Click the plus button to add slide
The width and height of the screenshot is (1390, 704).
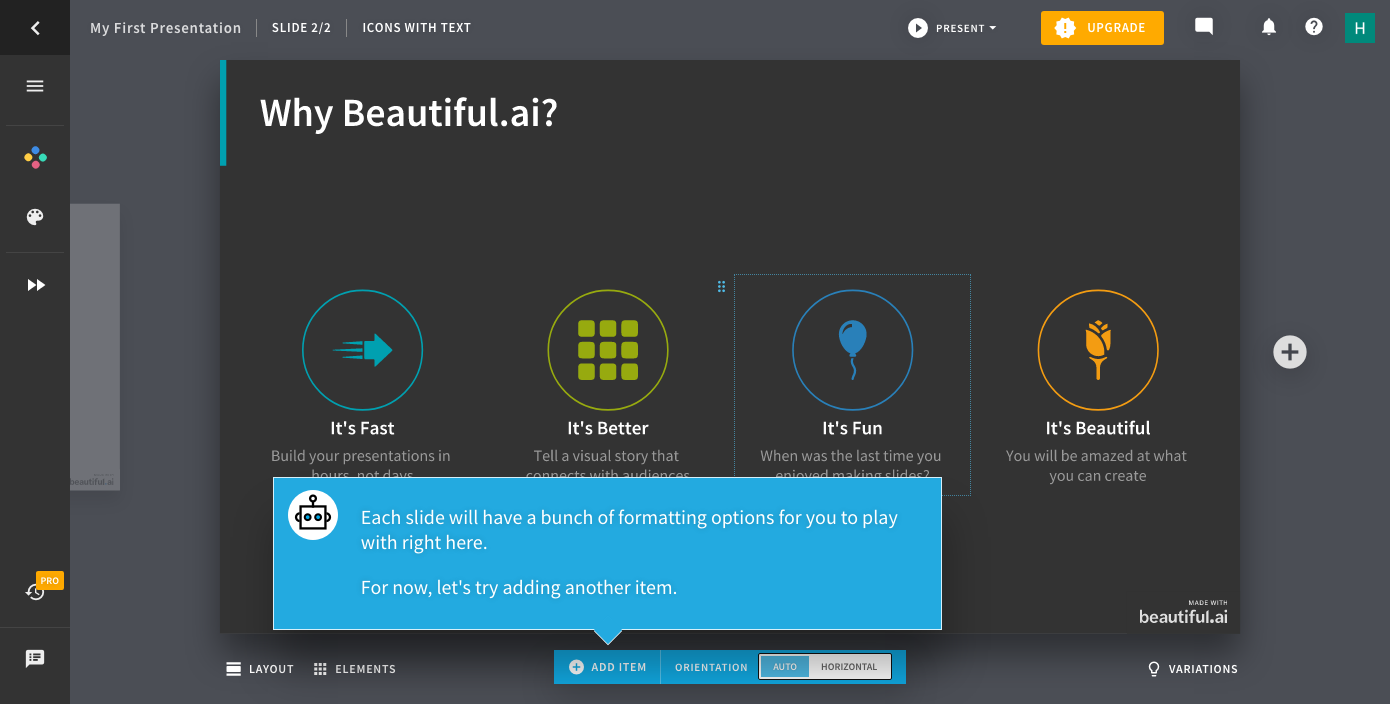(1290, 352)
